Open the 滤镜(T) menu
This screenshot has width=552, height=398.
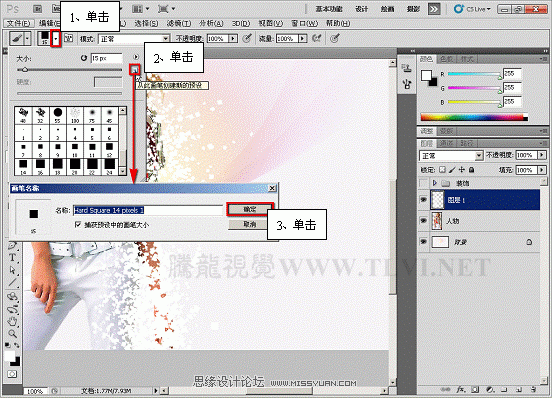click(179, 23)
